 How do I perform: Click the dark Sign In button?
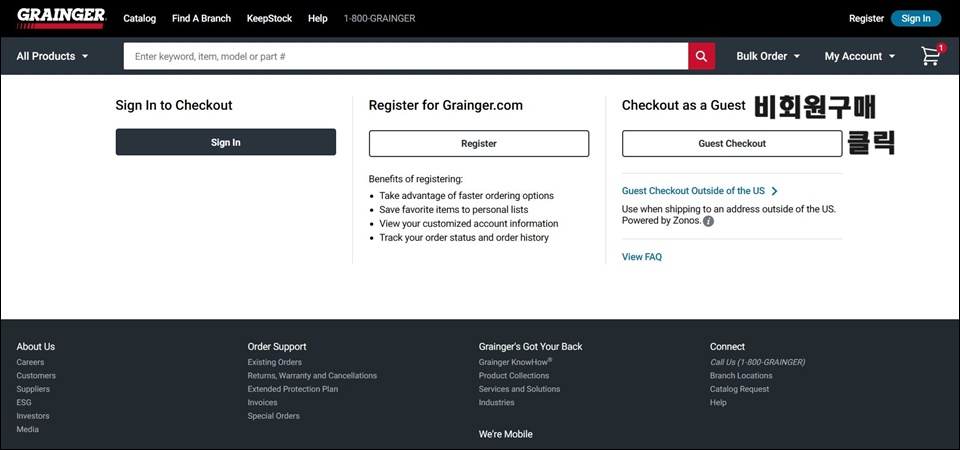pos(226,142)
